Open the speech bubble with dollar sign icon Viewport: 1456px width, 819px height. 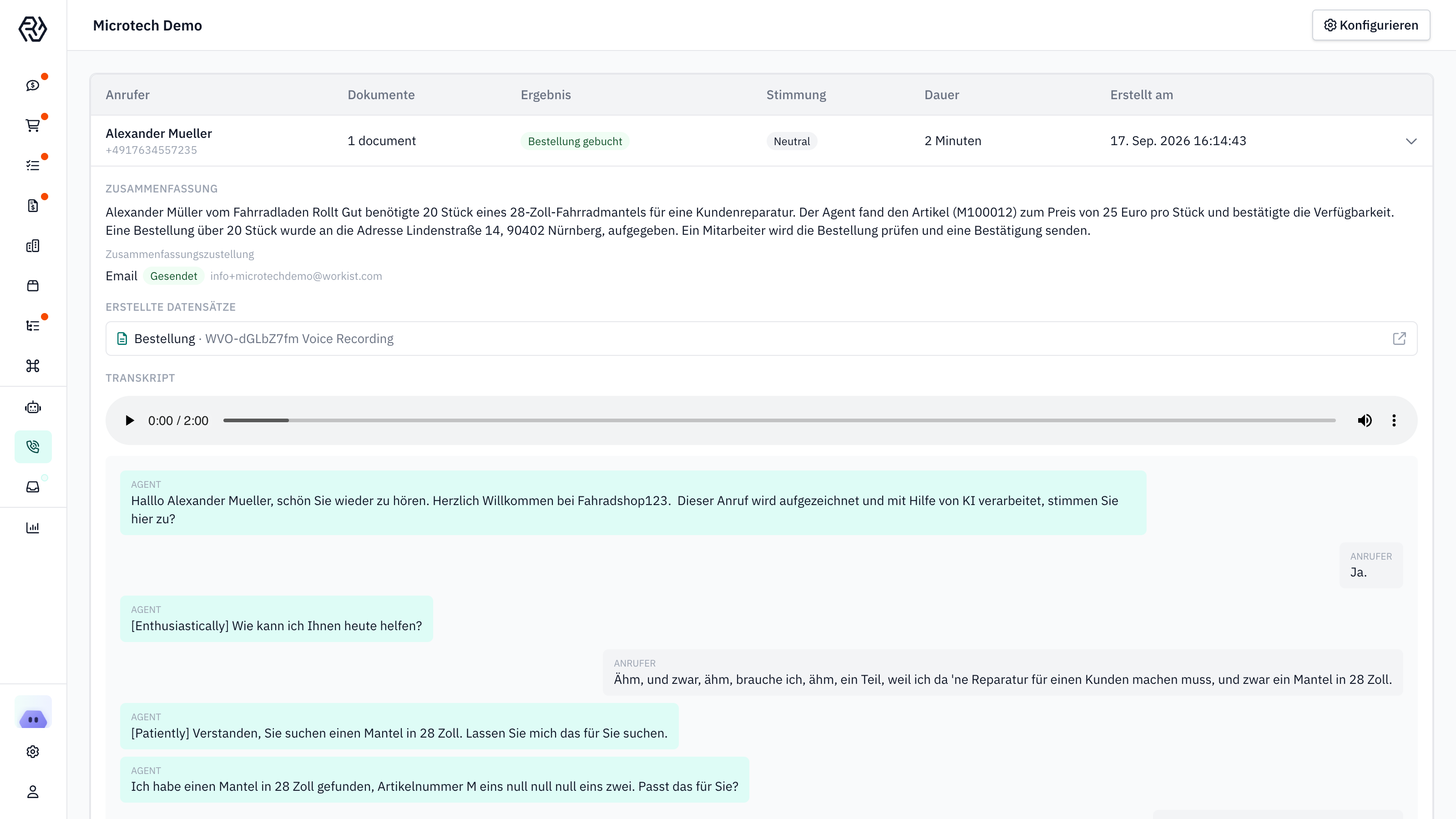coord(33,86)
